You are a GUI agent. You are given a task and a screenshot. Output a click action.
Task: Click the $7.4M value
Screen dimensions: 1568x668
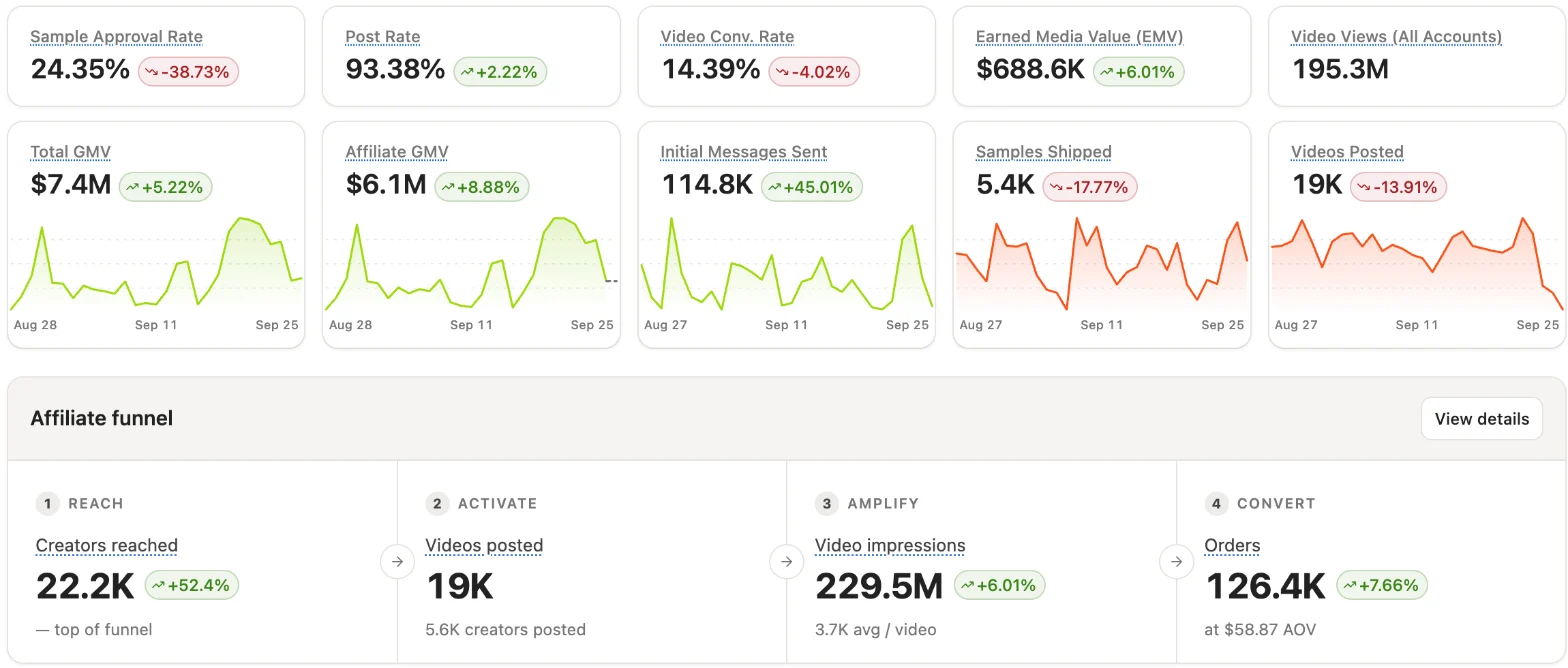(70, 185)
